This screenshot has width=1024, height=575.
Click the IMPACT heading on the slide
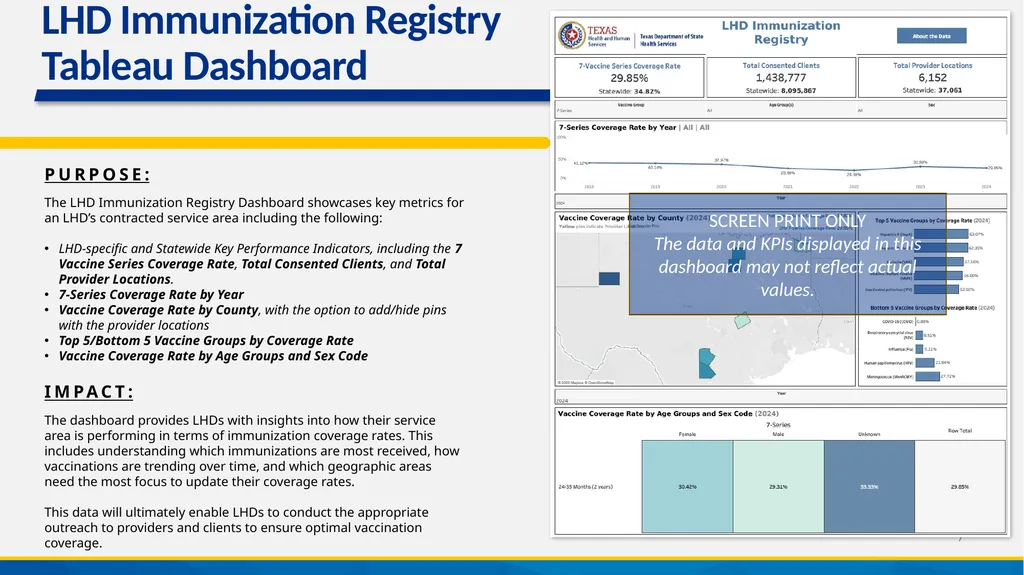pos(89,392)
